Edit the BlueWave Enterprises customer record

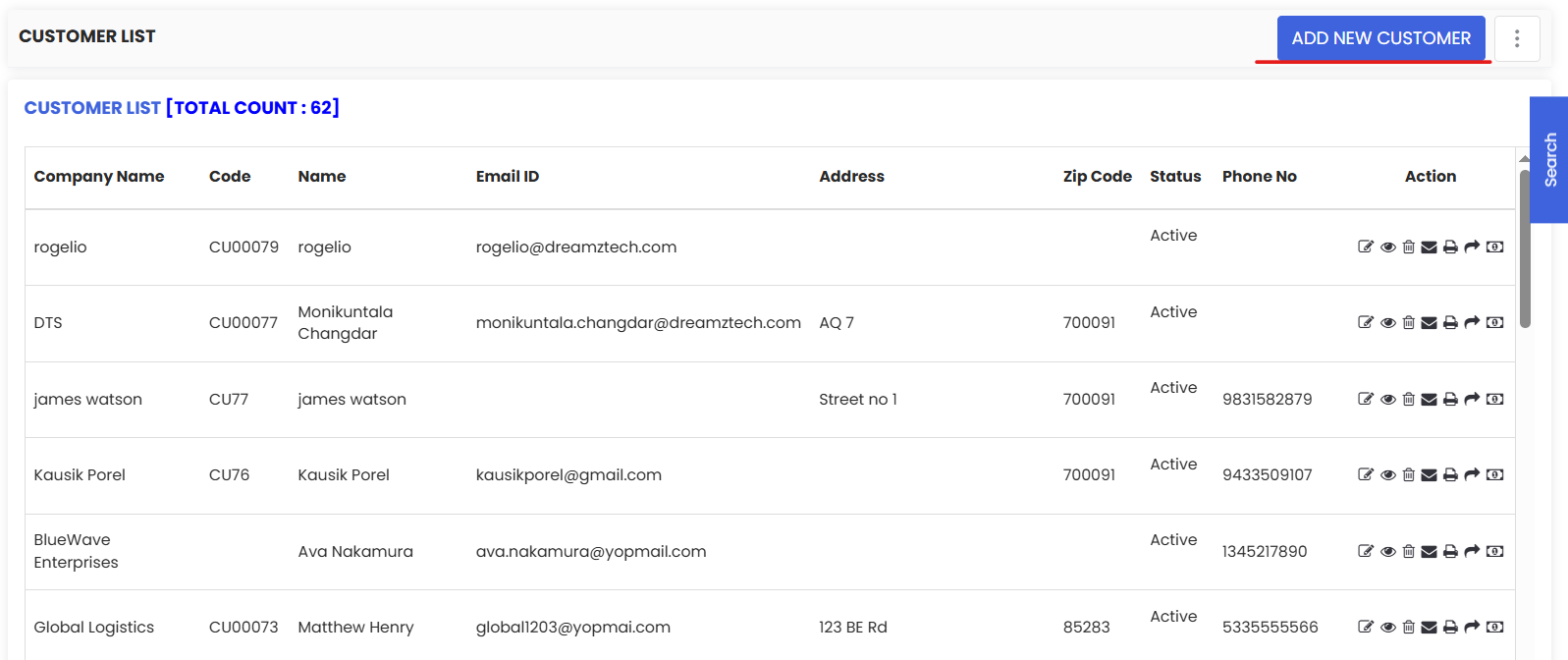(x=1366, y=551)
